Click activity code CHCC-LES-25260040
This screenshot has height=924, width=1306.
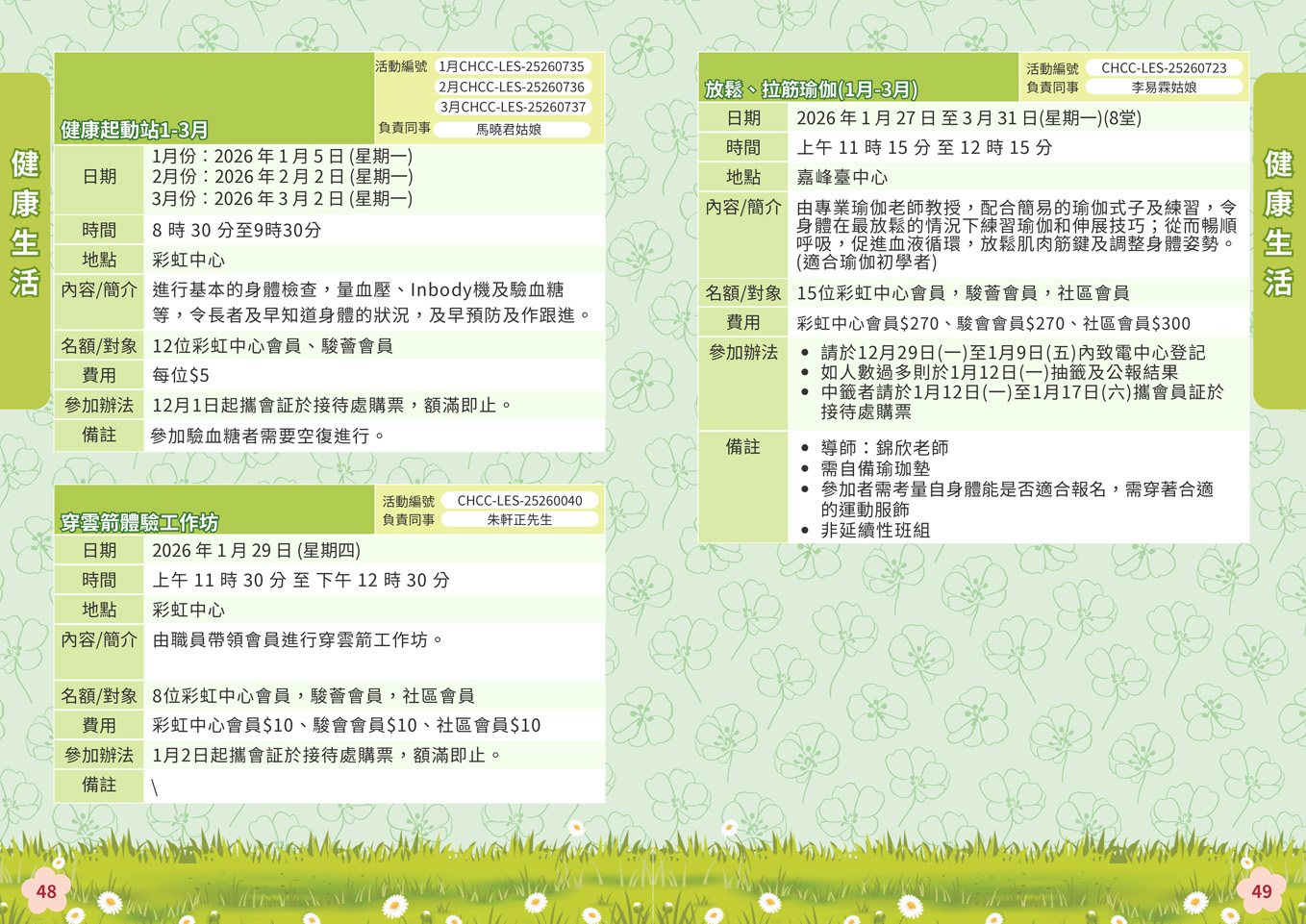[519, 500]
